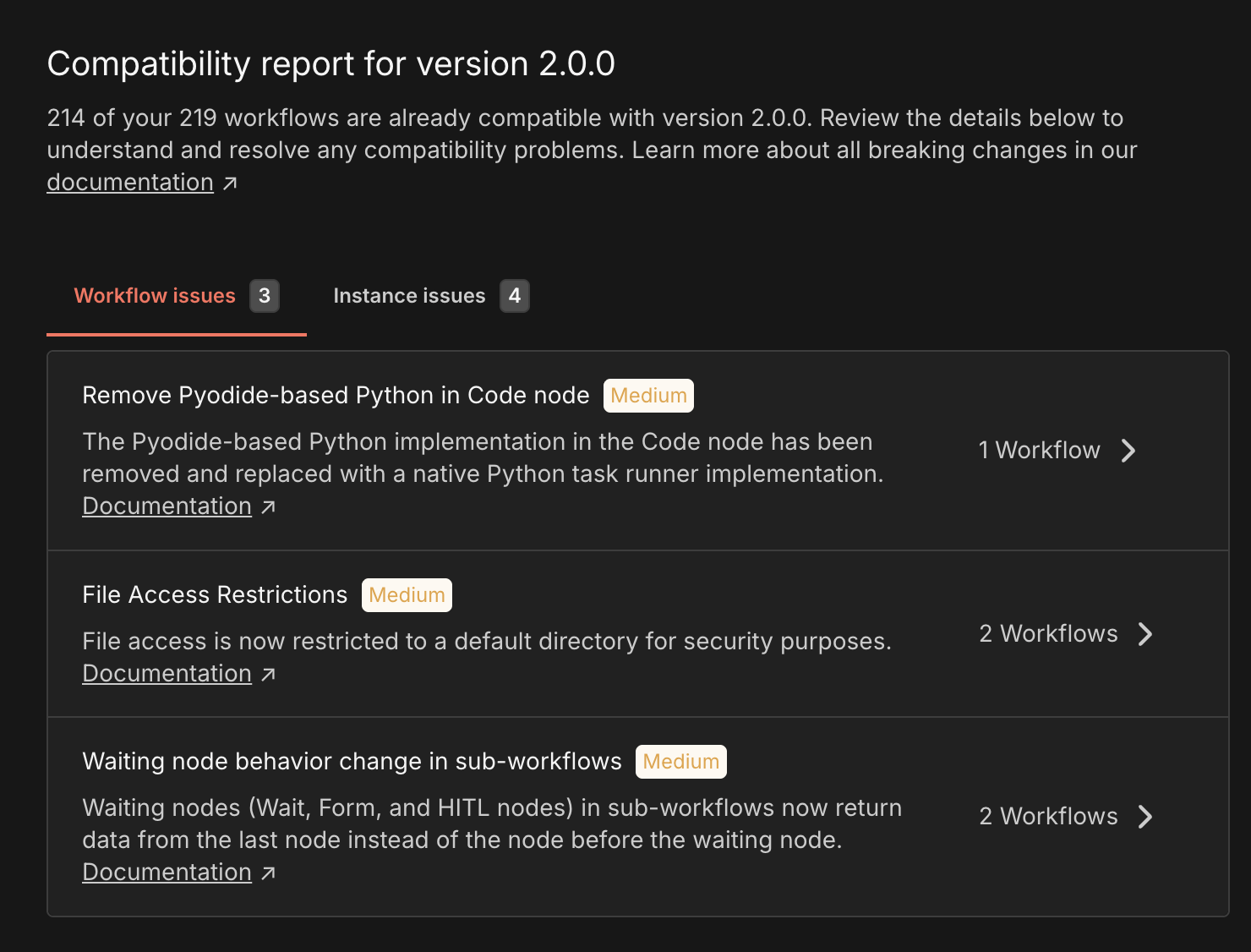Open Documentation for the Pyodide issue

click(167, 506)
